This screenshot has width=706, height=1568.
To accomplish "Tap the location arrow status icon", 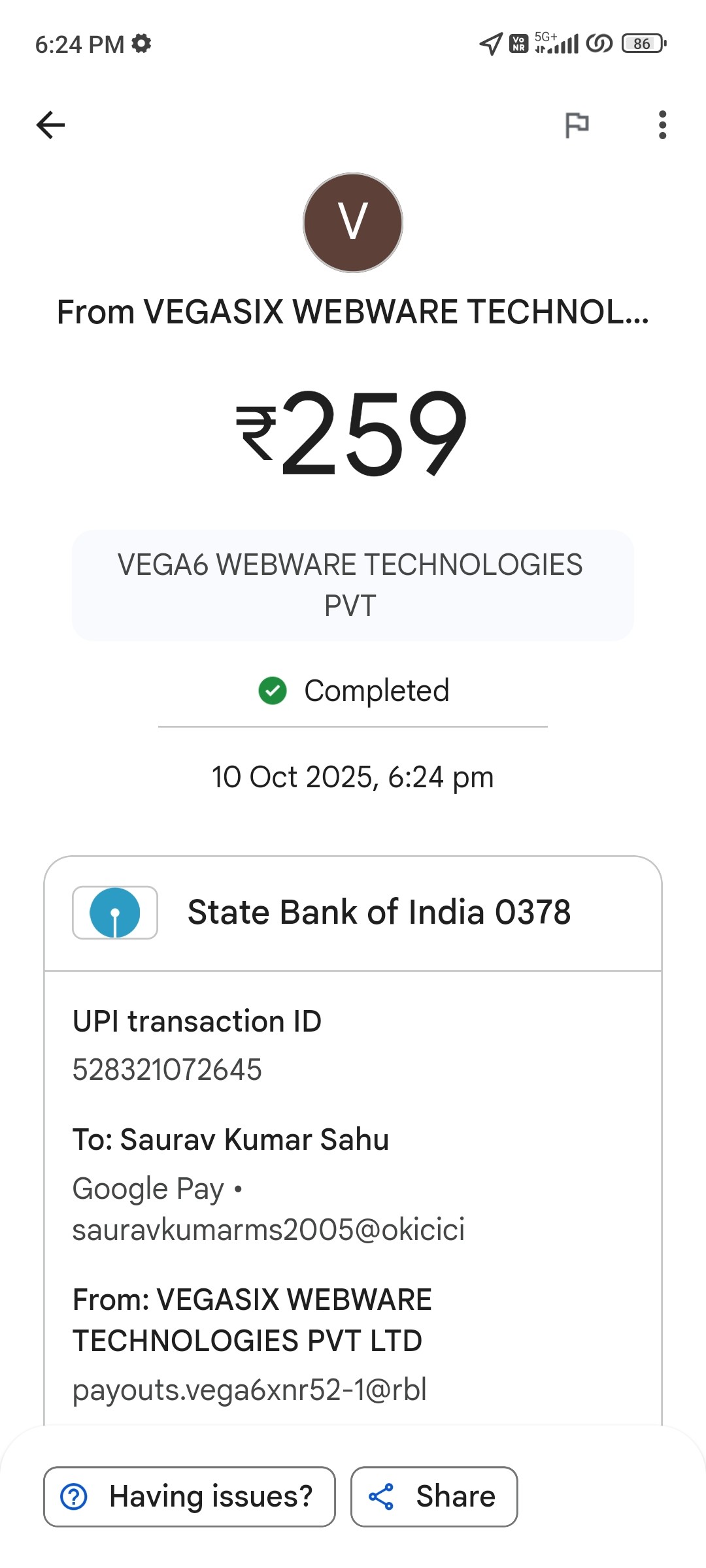I will (x=490, y=44).
